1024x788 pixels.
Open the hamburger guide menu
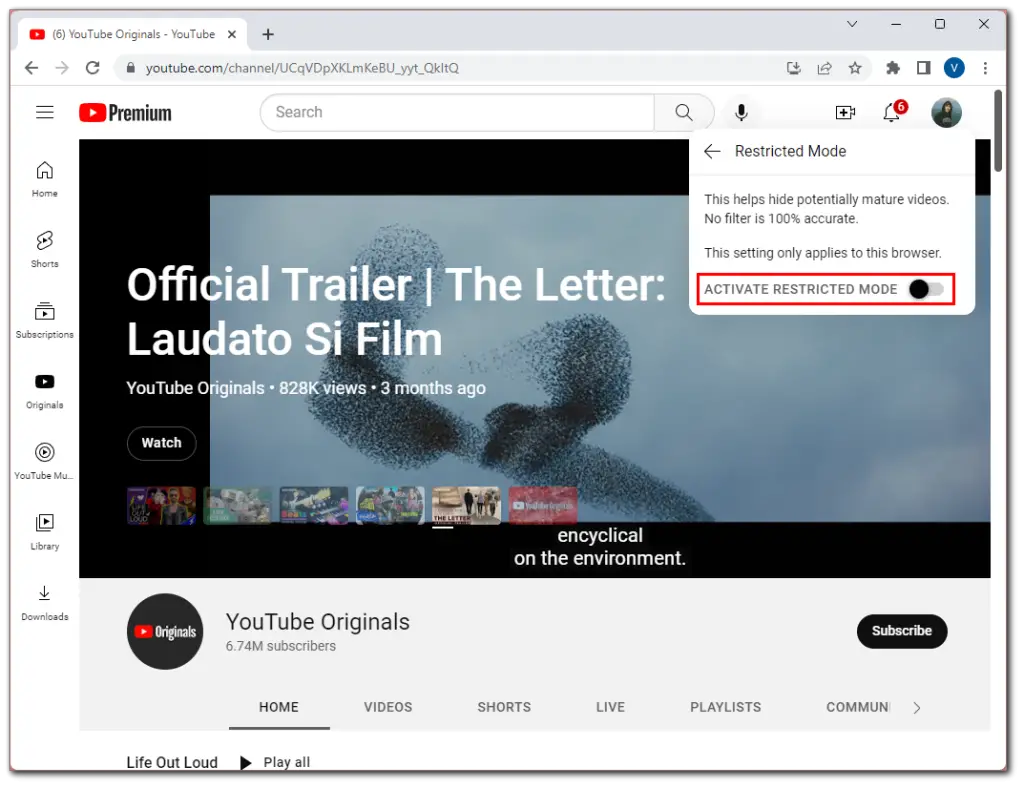point(44,112)
